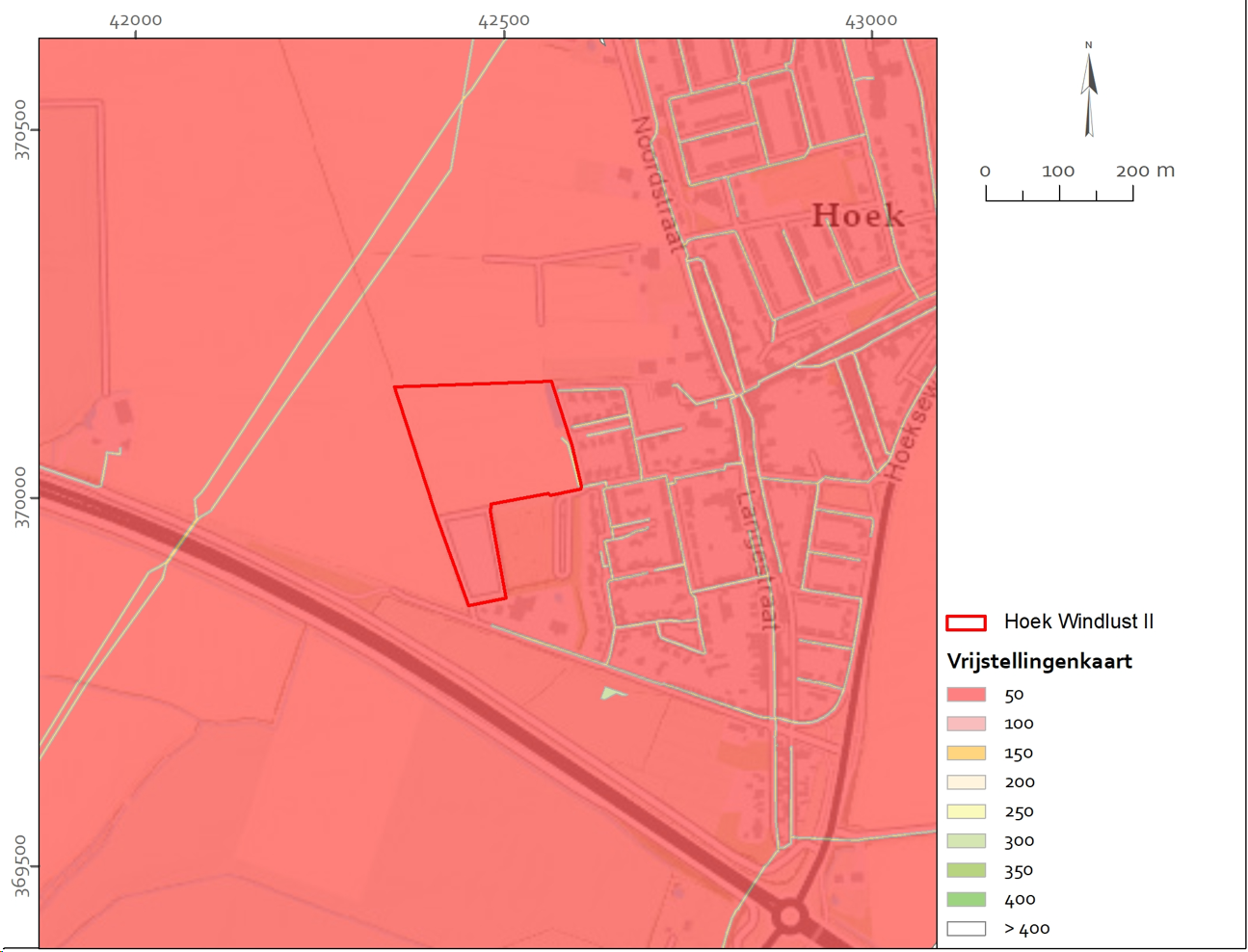The height and width of the screenshot is (952, 1248).
Task: Choose the light green 300 legend swatch
Action: (966, 841)
